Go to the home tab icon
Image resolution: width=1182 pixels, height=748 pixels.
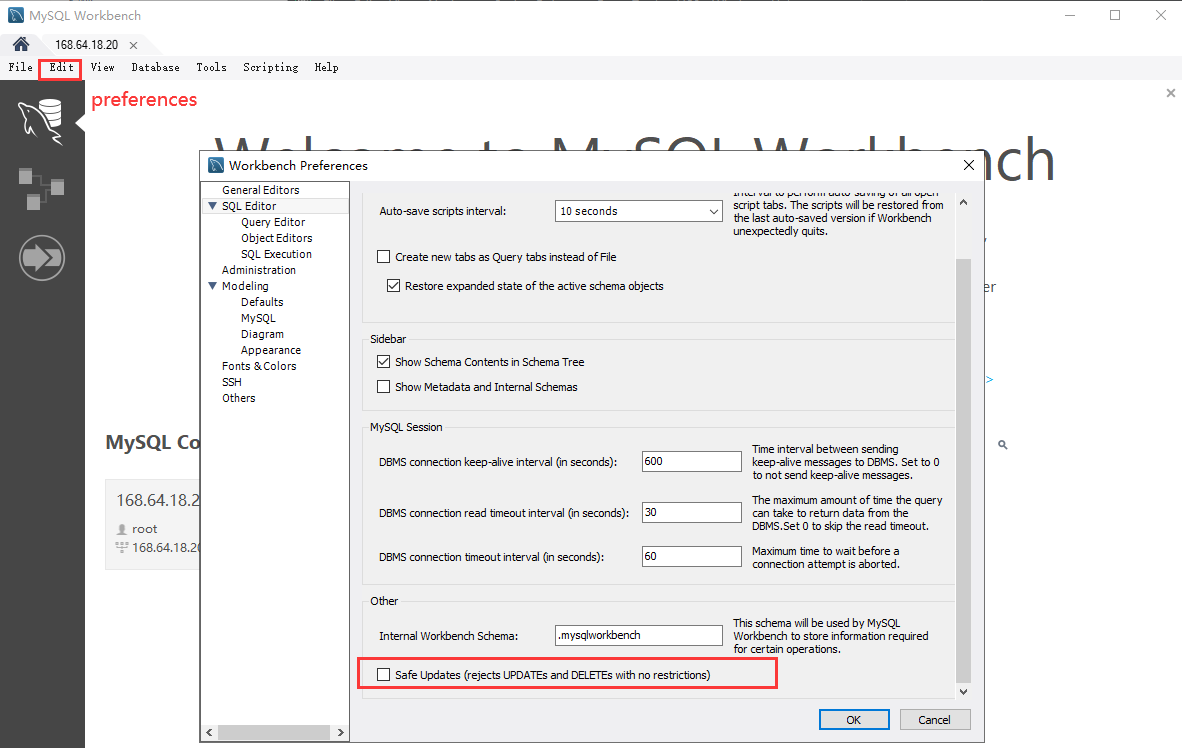point(21,44)
